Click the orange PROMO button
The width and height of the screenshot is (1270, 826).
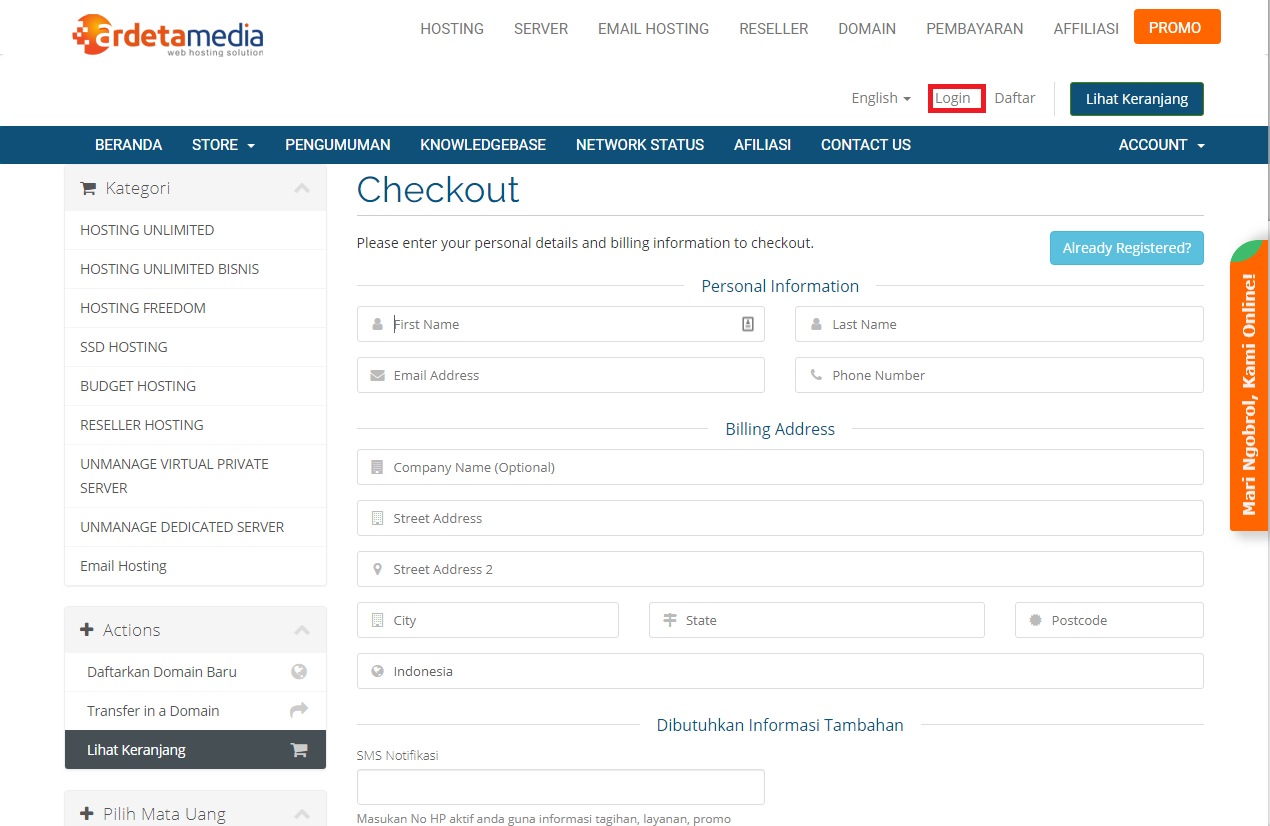1176,28
